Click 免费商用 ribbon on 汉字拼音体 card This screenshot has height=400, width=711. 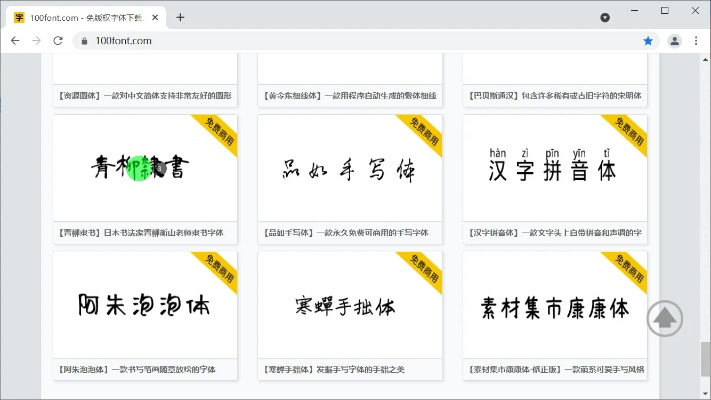pyautogui.click(x=629, y=132)
